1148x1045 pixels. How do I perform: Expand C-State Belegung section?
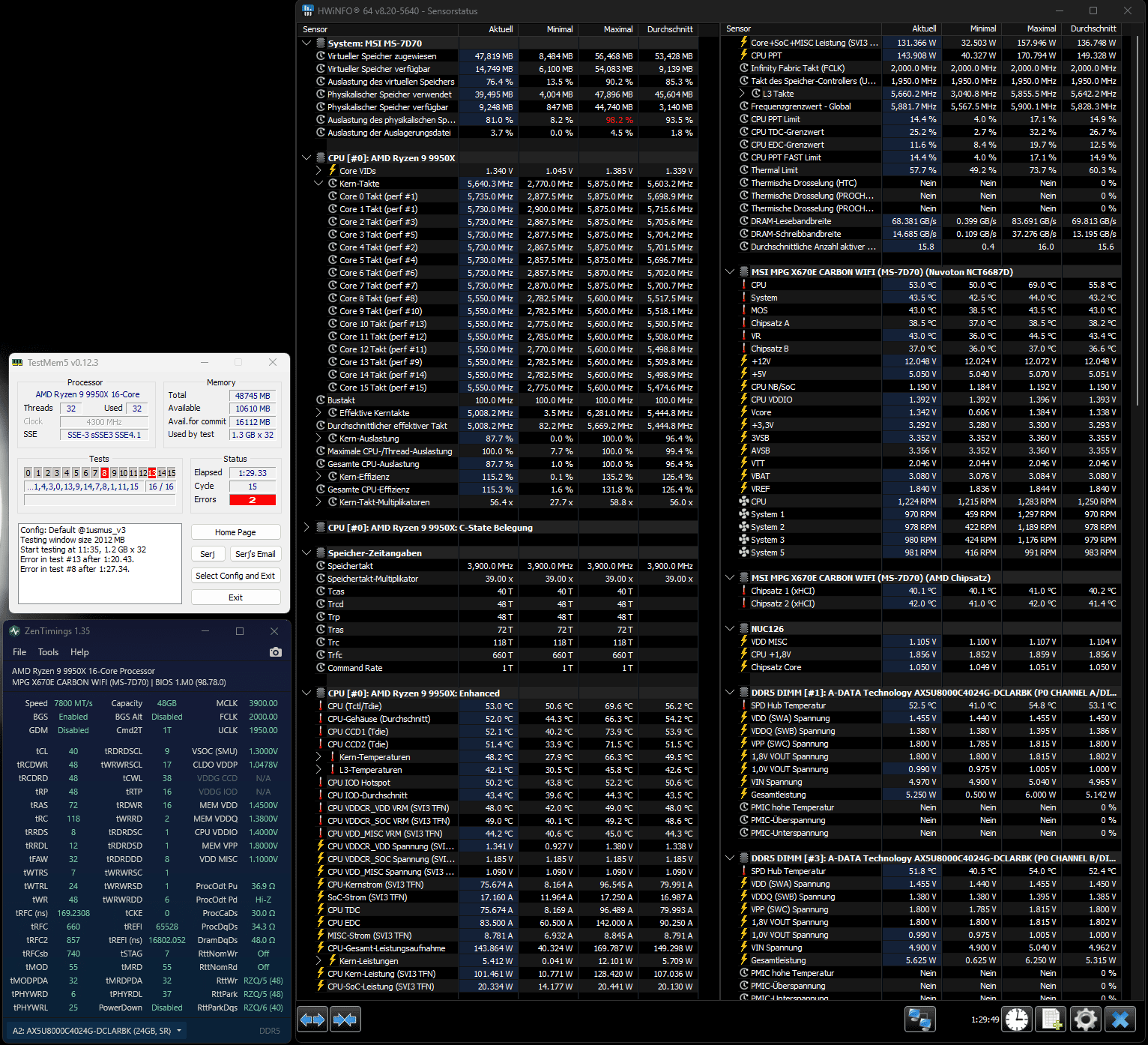306,527
